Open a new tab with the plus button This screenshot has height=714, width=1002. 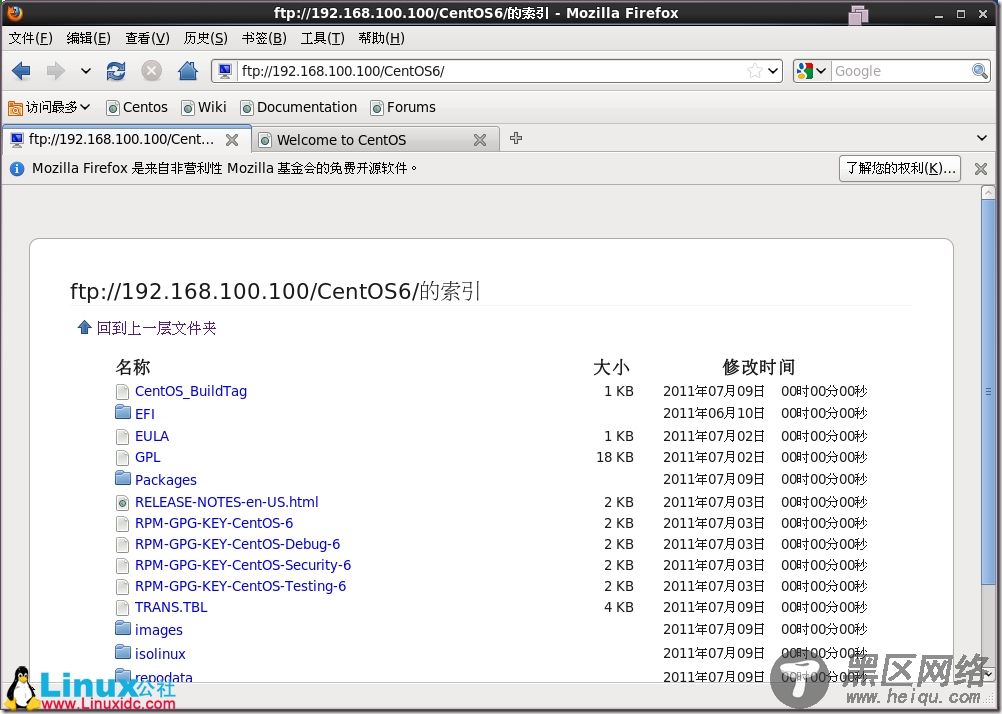click(516, 138)
